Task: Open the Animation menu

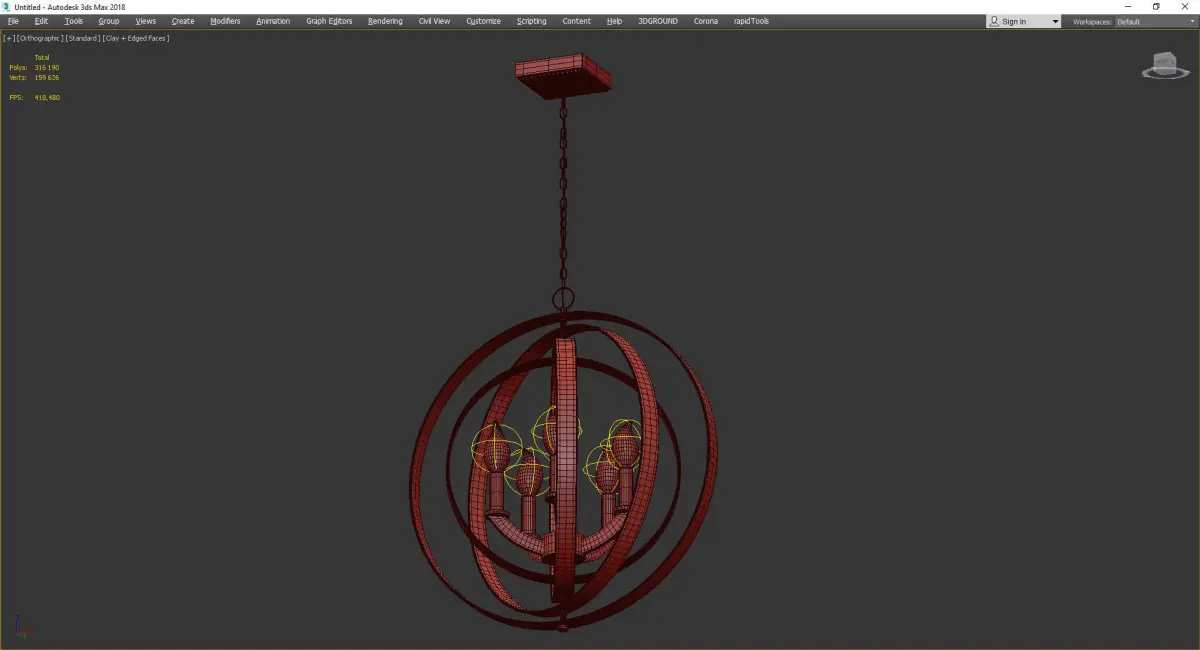Action: 273,21
